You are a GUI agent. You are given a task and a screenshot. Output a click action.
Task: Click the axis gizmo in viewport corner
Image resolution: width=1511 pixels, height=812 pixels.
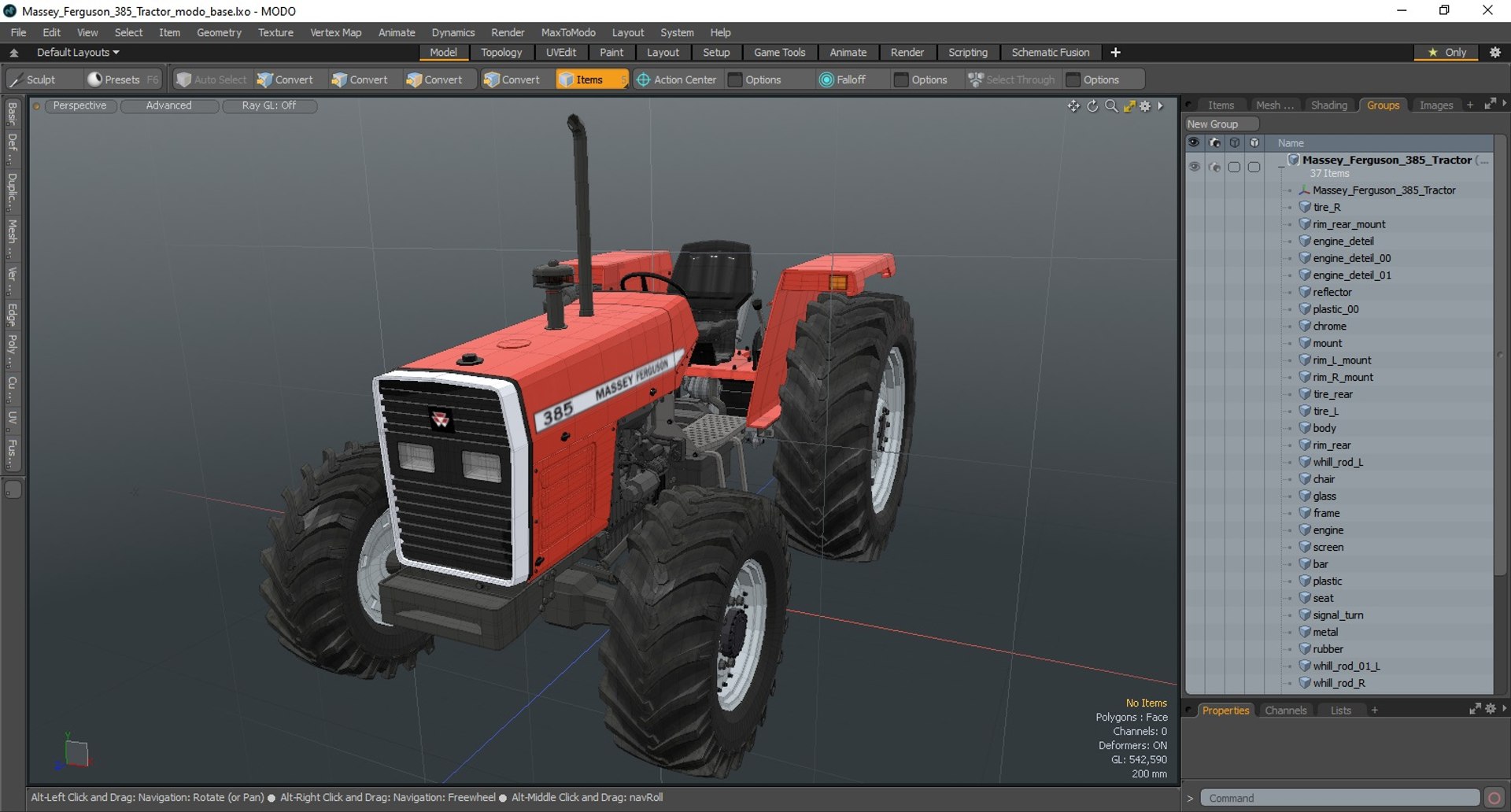pyautogui.click(x=75, y=752)
